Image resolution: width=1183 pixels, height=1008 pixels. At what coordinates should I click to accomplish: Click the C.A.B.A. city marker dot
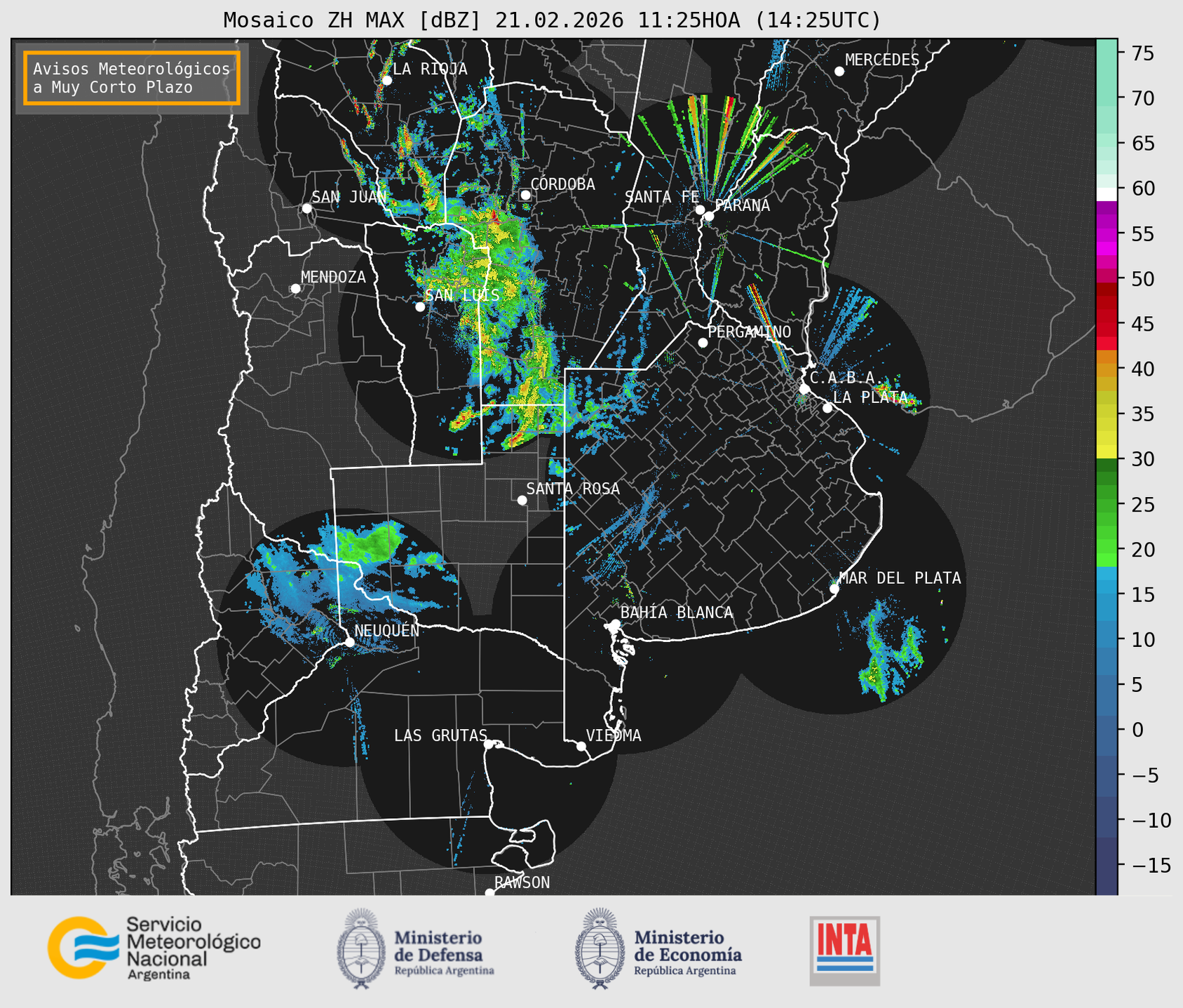click(804, 388)
